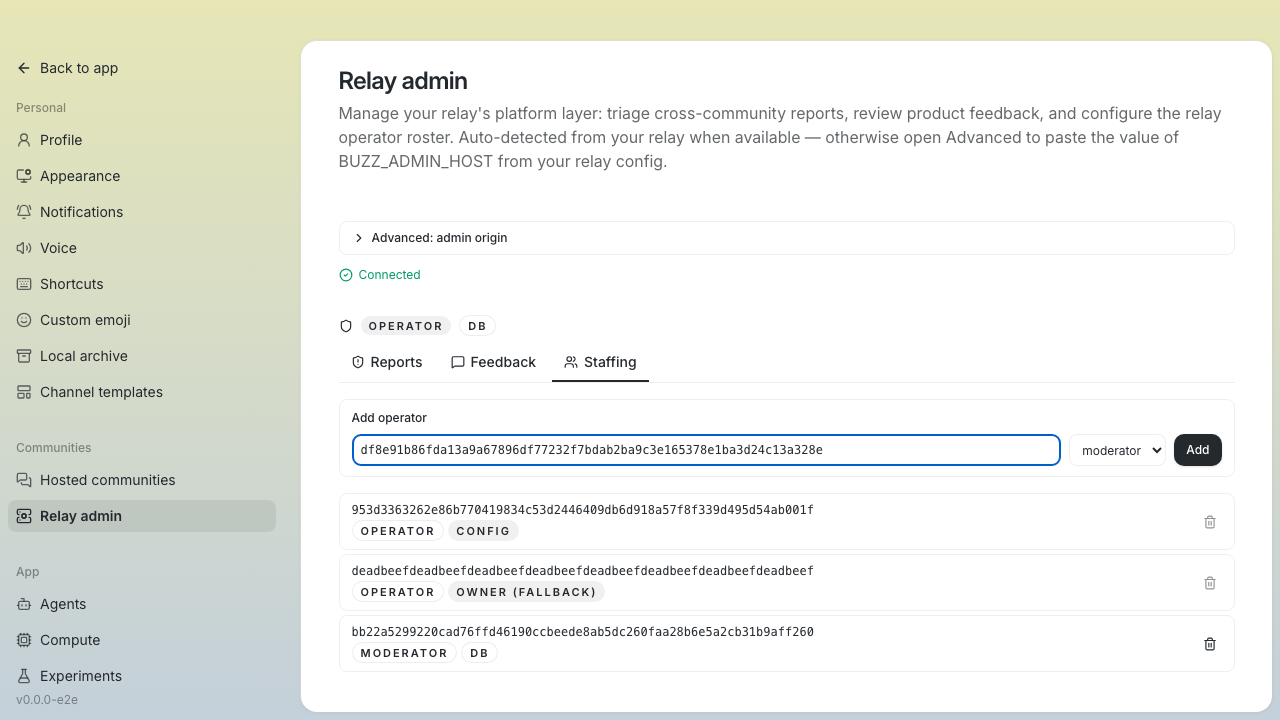Click the Connected status text
Screen dimensions: 1280x720
pyautogui.click(x=389, y=275)
